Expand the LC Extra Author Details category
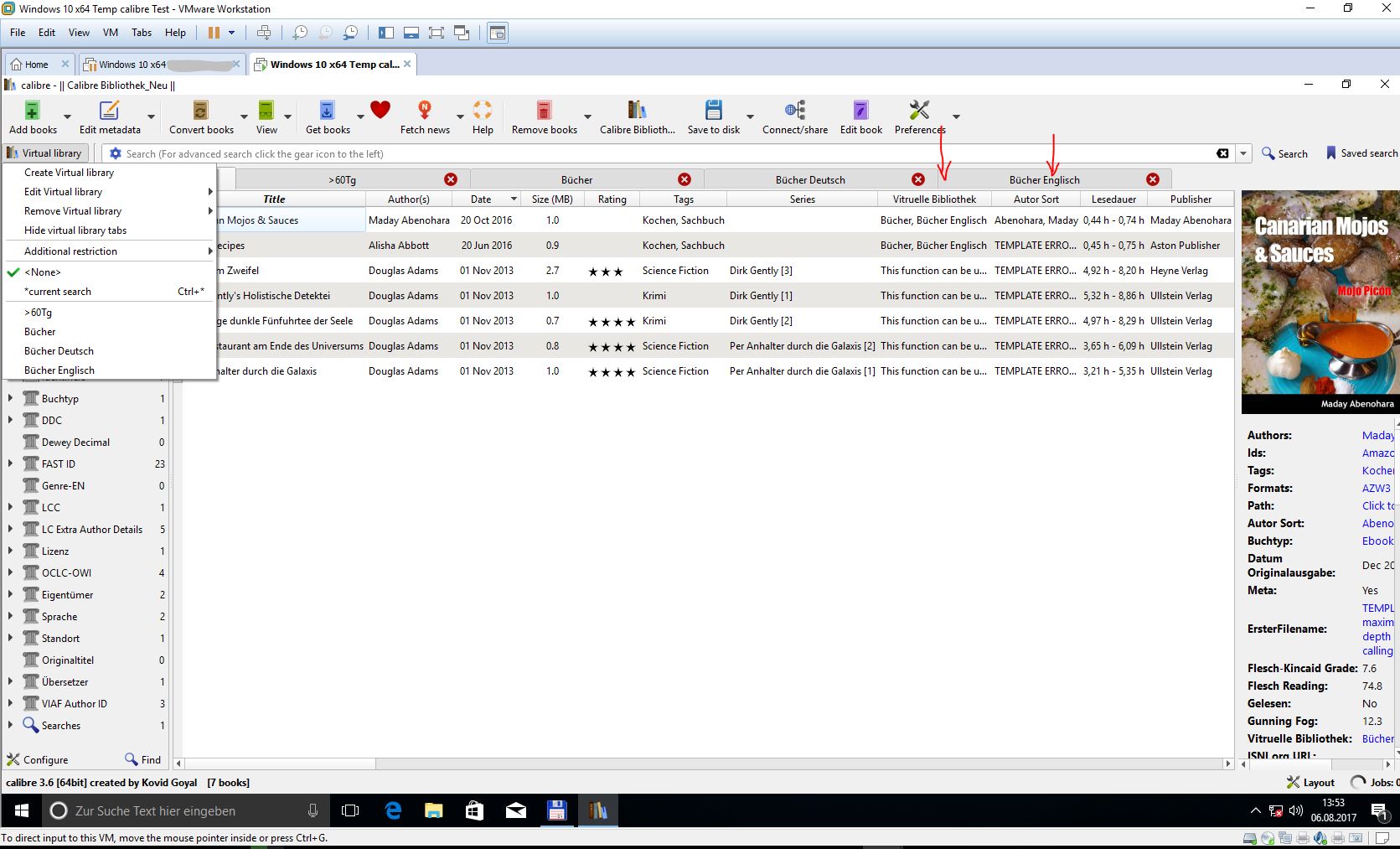 10,529
